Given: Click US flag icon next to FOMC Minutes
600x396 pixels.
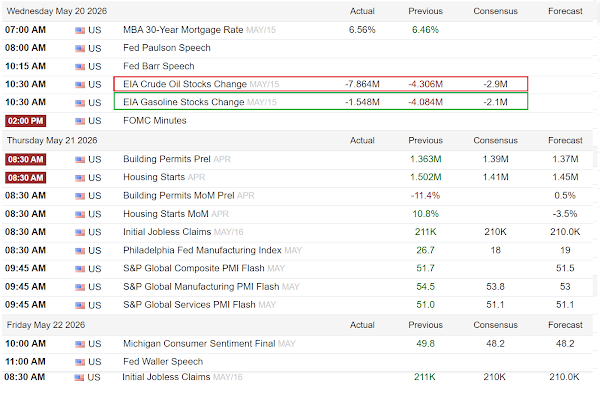Looking at the screenshot, I should [x=80, y=121].
